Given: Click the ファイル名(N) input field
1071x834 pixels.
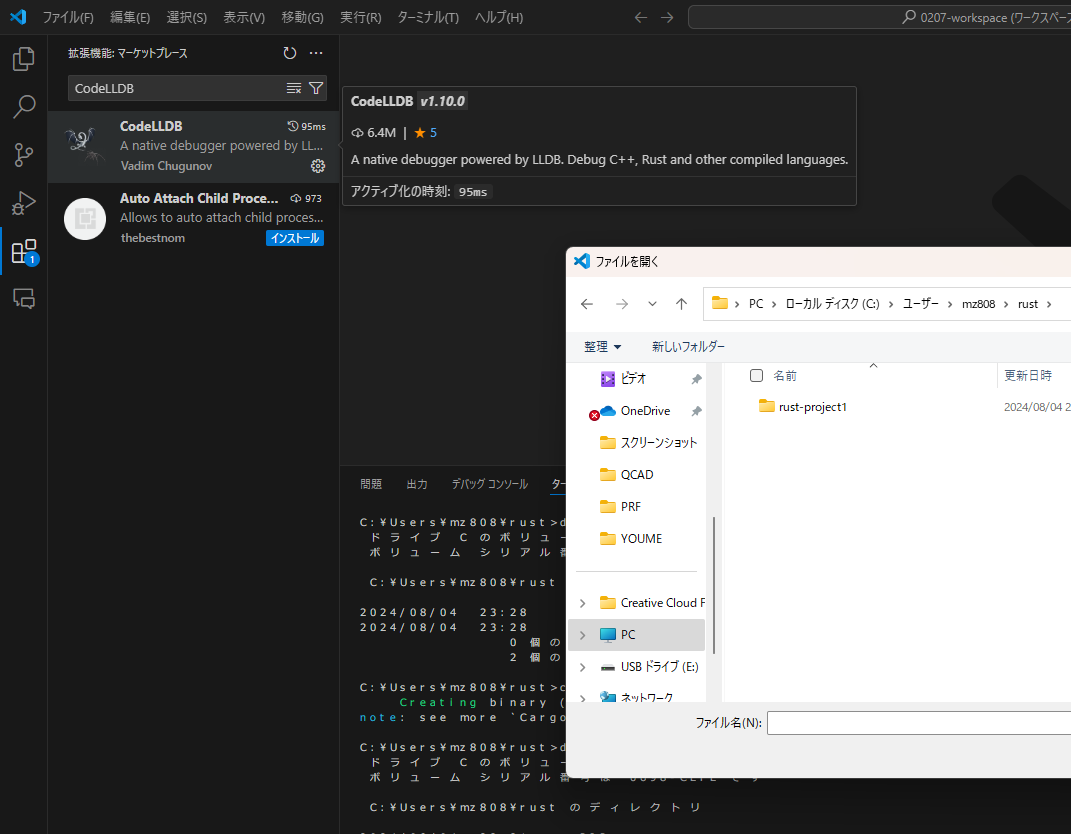Looking at the screenshot, I should 919,723.
